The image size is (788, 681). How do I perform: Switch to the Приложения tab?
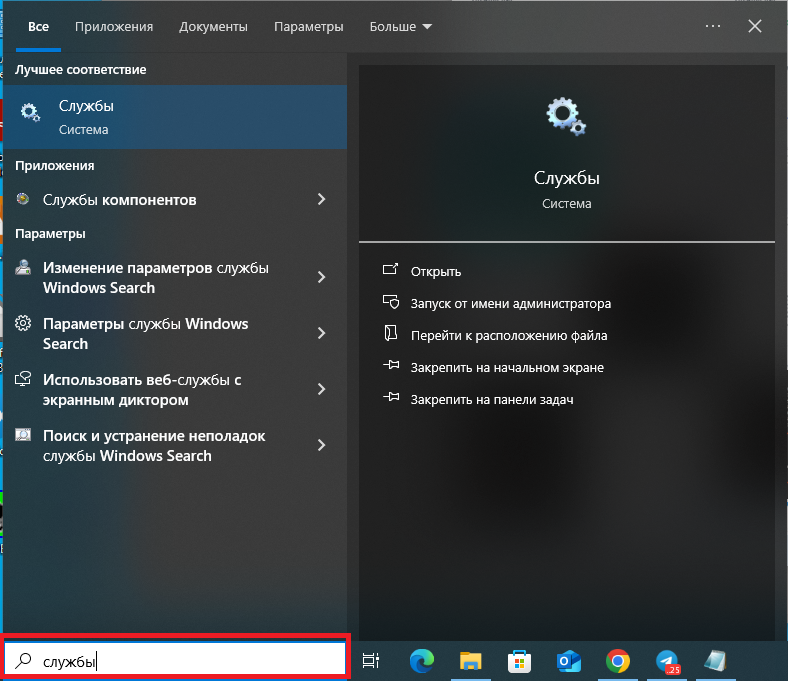click(114, 27)
